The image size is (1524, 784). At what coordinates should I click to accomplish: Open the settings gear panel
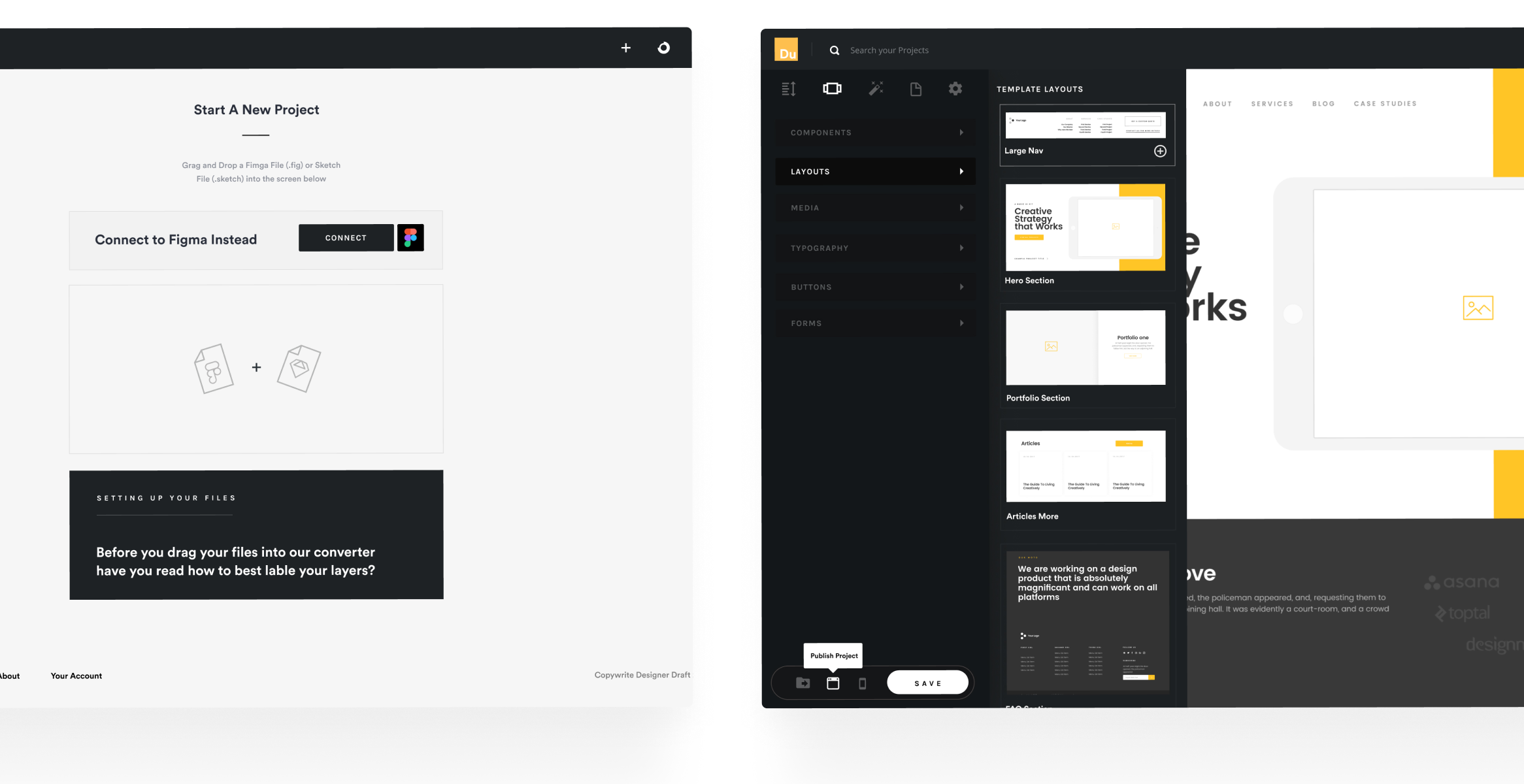(955, 88)
